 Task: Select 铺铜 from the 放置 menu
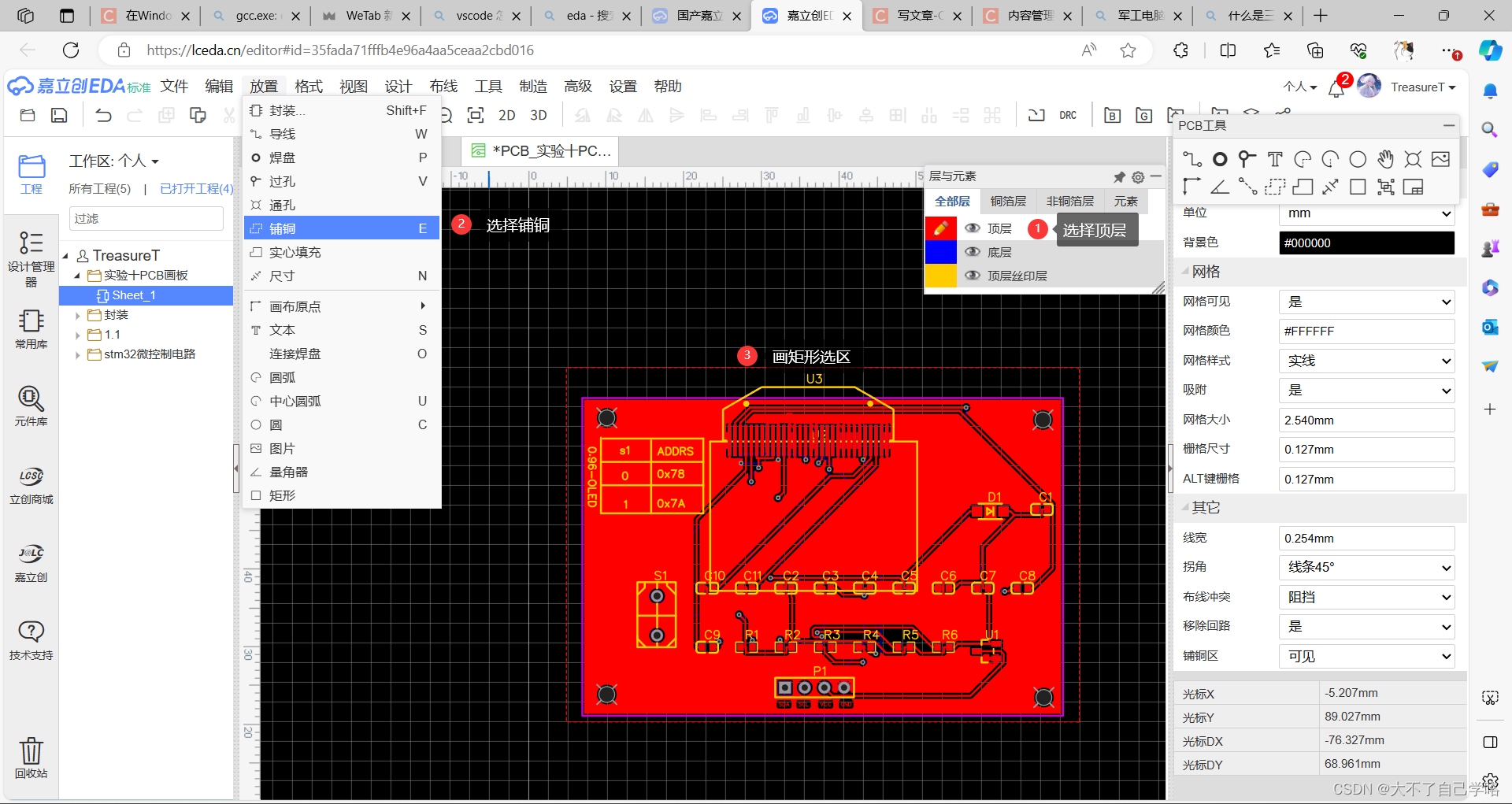(x=283, y=228)
